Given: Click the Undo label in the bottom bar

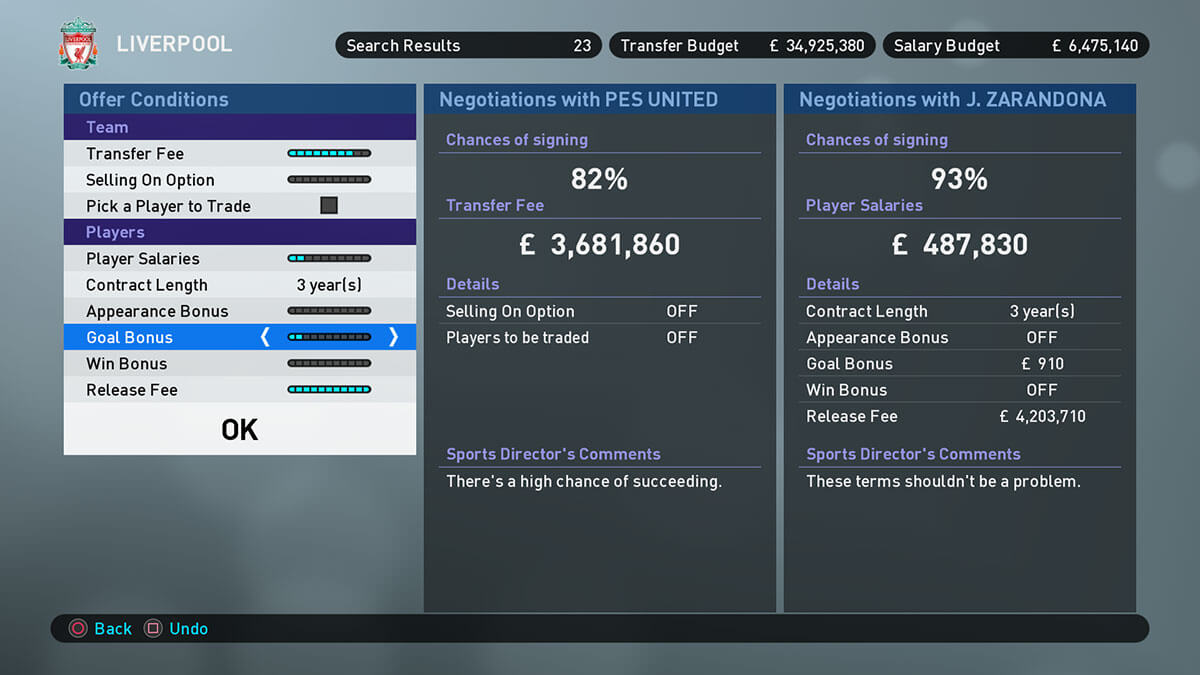Looking at the screenshot, I should tap(189, 629).
